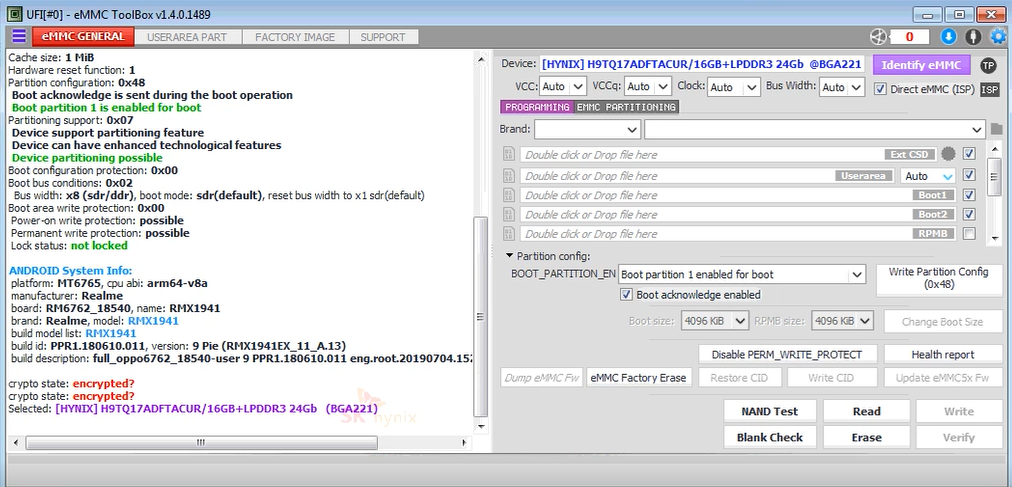Collapse the Partition config section
The height and width of the screenshot is (487, 1012).
509,256
